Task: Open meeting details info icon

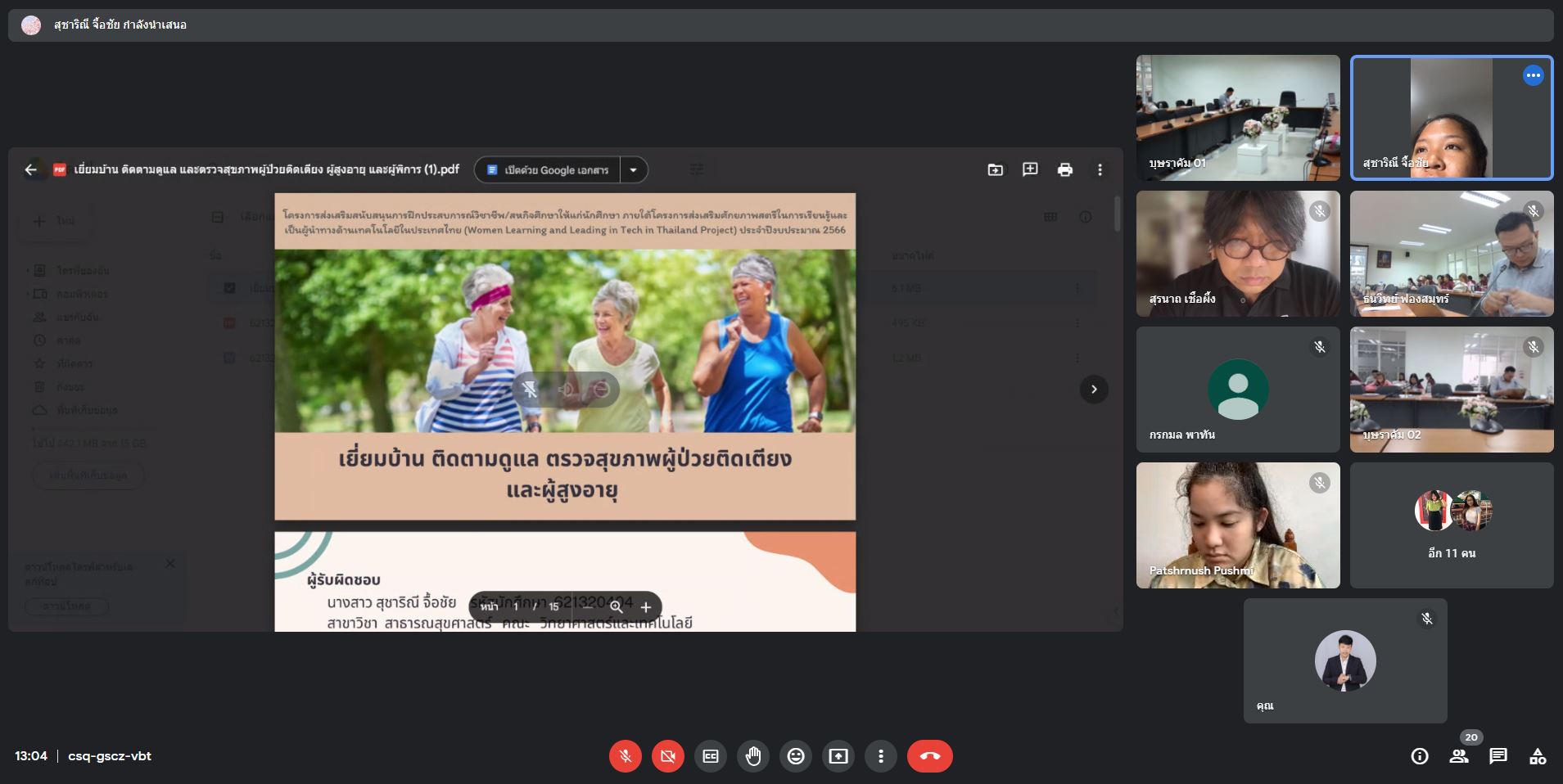Action: [1420, 756]
